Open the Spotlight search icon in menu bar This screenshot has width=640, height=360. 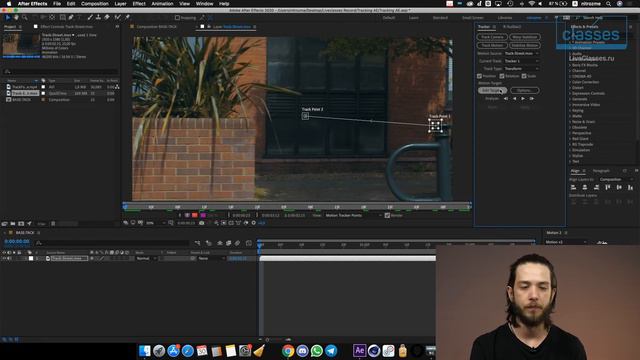[608, 4]
